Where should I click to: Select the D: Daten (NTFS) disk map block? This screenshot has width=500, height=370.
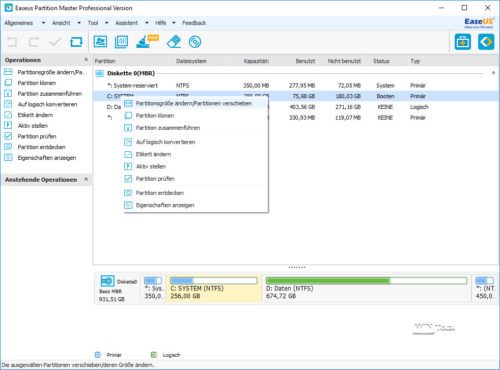(367, 288)
